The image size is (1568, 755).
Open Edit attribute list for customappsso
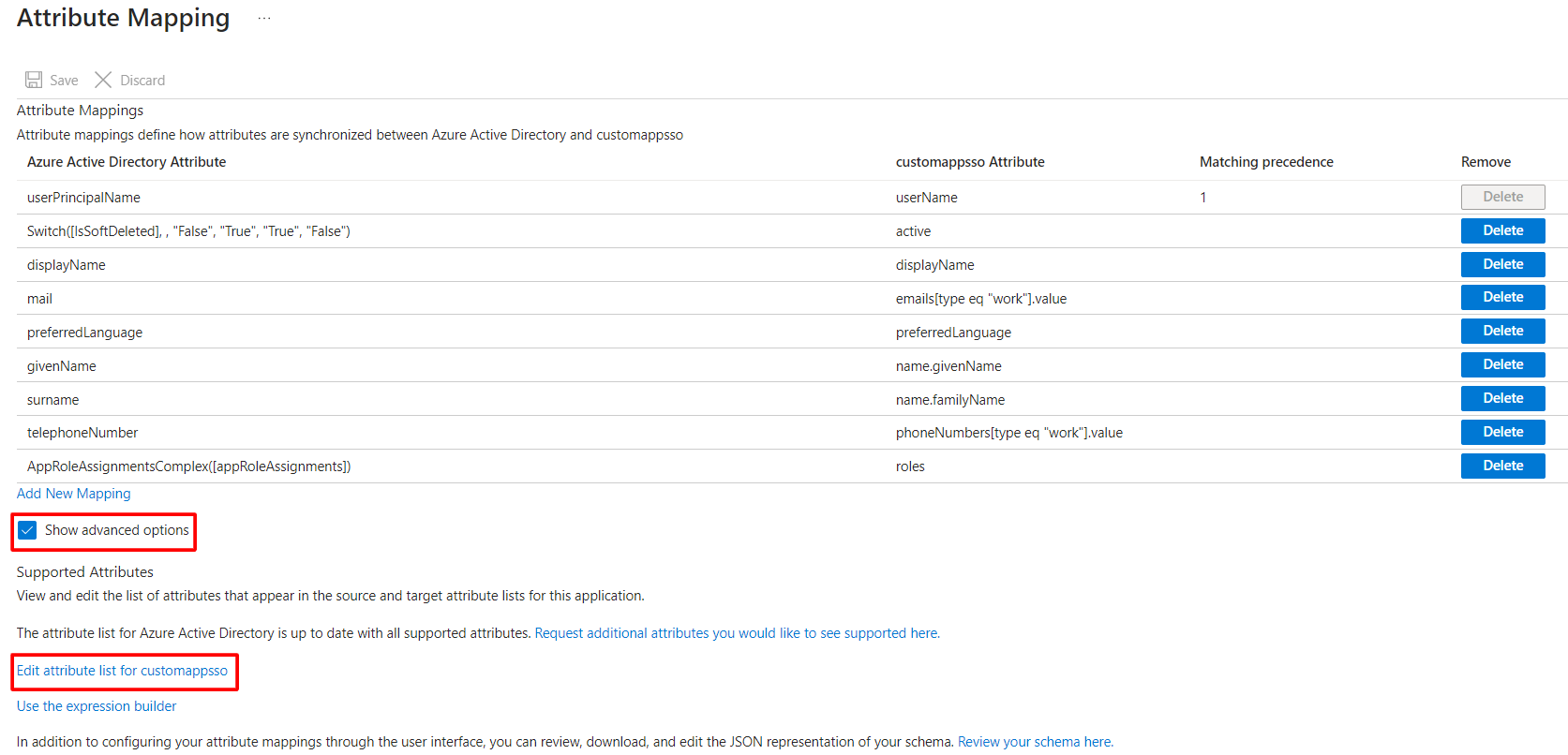[122, 671]
